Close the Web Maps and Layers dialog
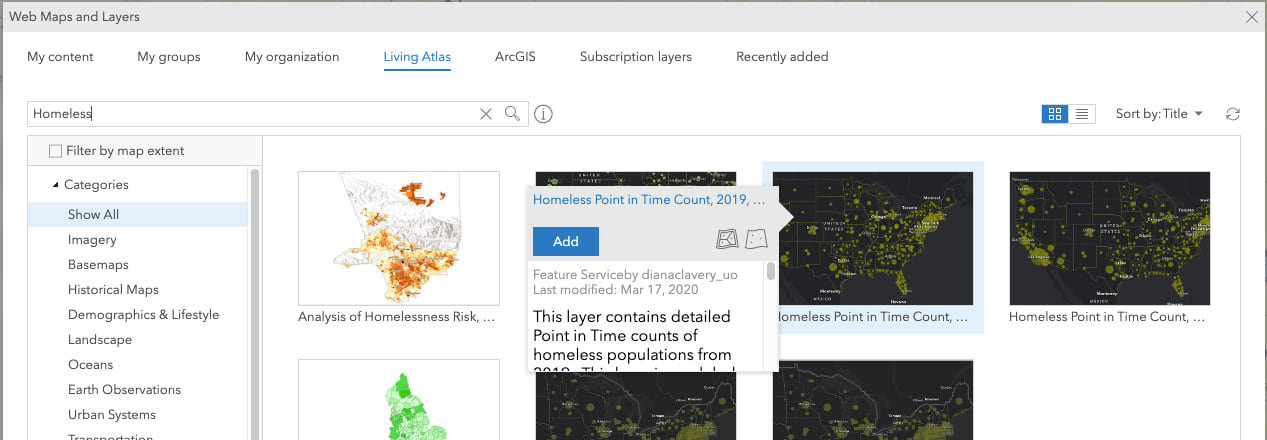Screen dimensions: 1267x440 [x=1250, y=17]
